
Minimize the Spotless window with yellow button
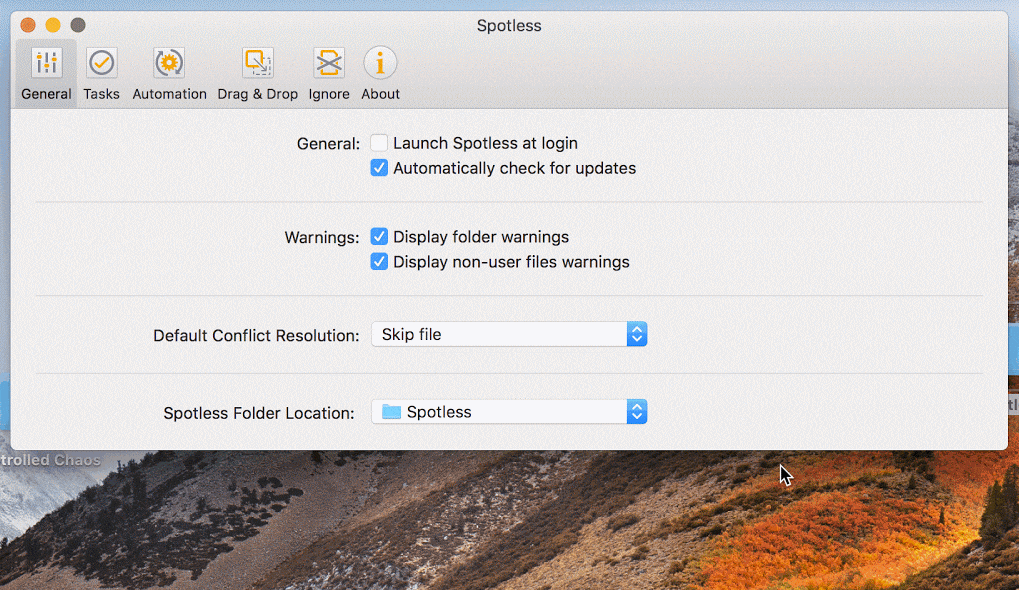[x=53, y=25]
